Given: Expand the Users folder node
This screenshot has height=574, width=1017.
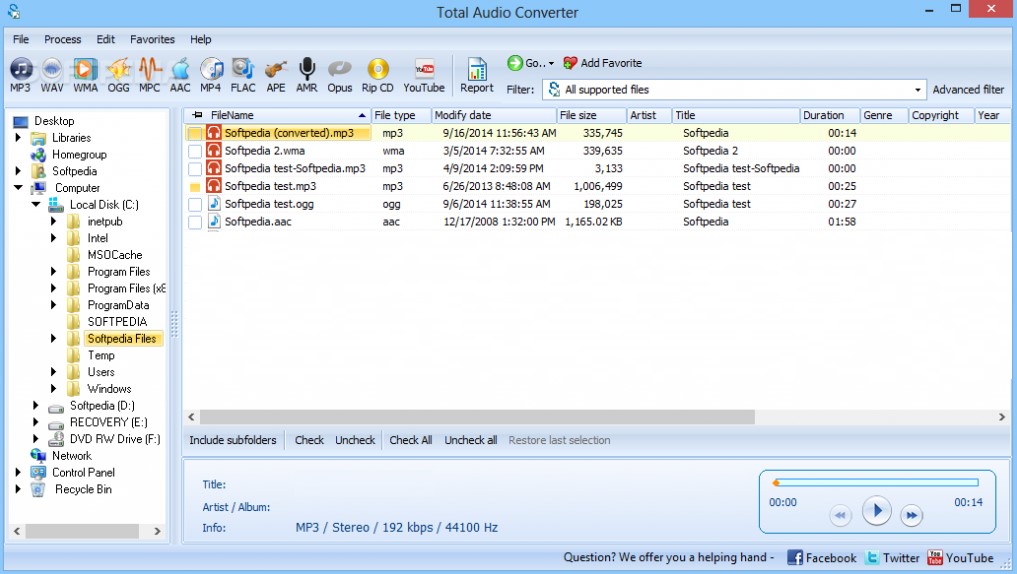Looking at the screenshot, I should pyautogui.click(x=54, y=372).
